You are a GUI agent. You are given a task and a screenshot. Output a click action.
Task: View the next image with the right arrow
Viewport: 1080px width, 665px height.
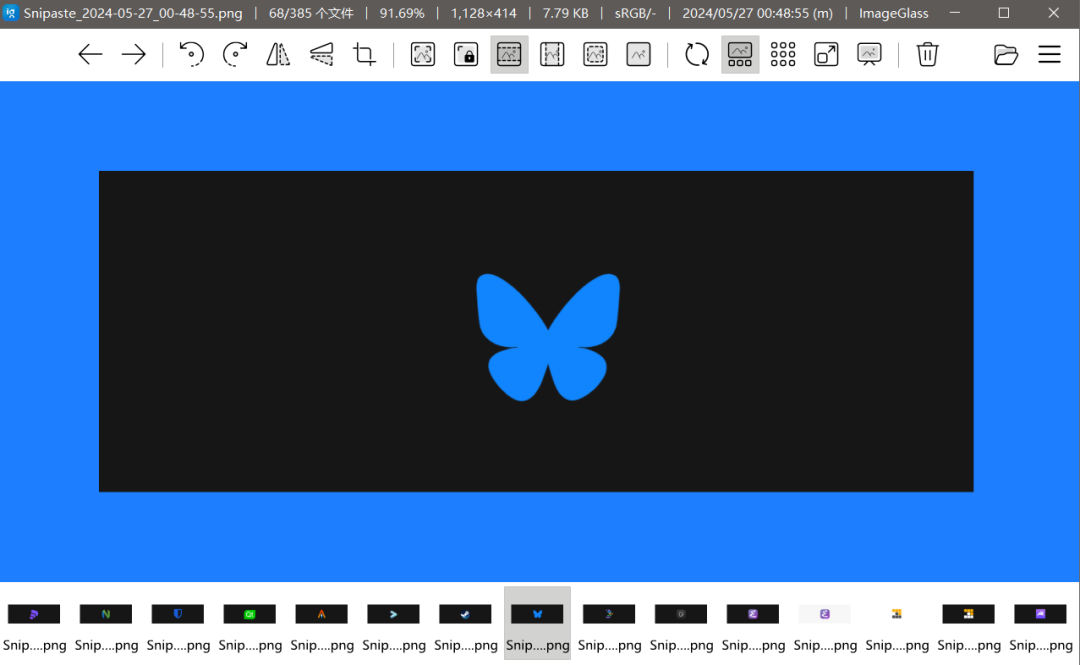(134, 54)
